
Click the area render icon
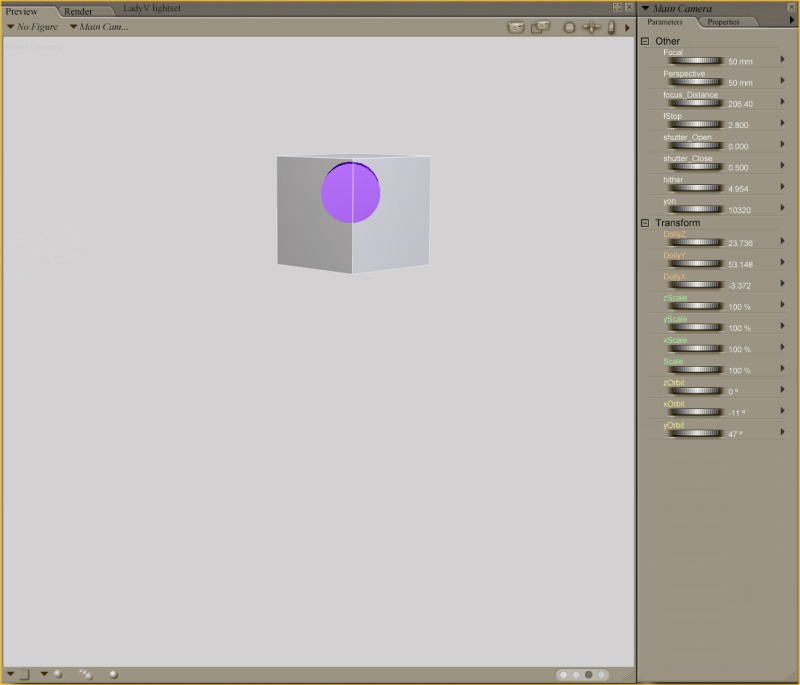pyautogui.click(x=540, y=27)
